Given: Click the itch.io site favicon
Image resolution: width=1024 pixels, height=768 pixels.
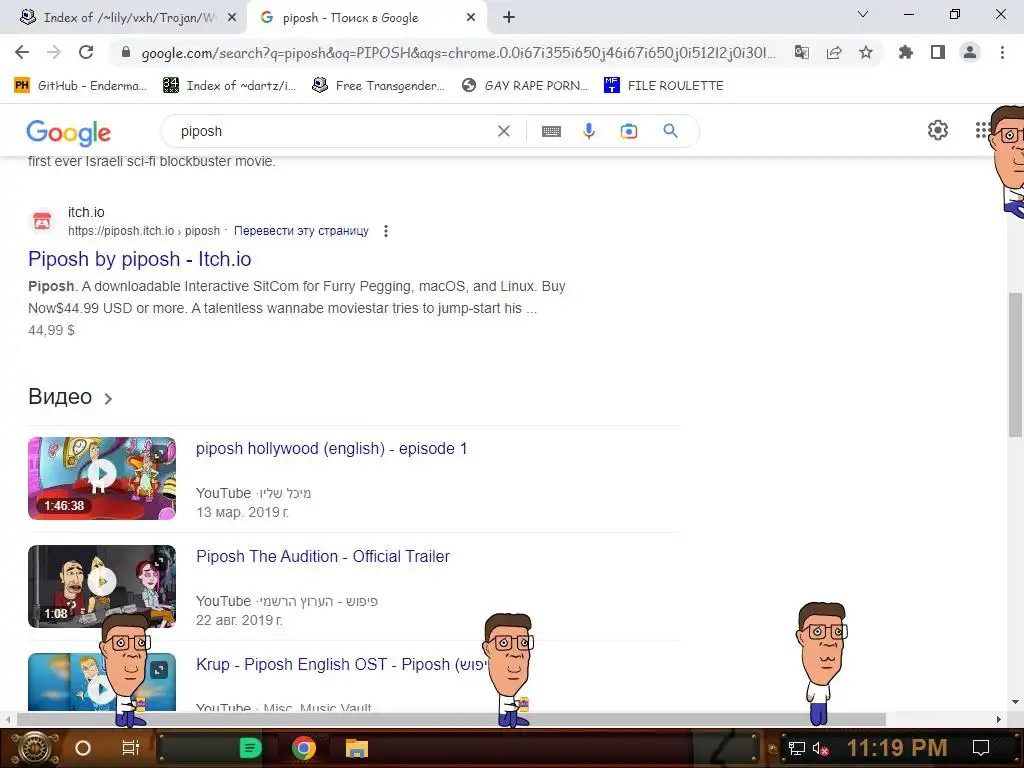Looking at the screenshot, I should point(42,221).
